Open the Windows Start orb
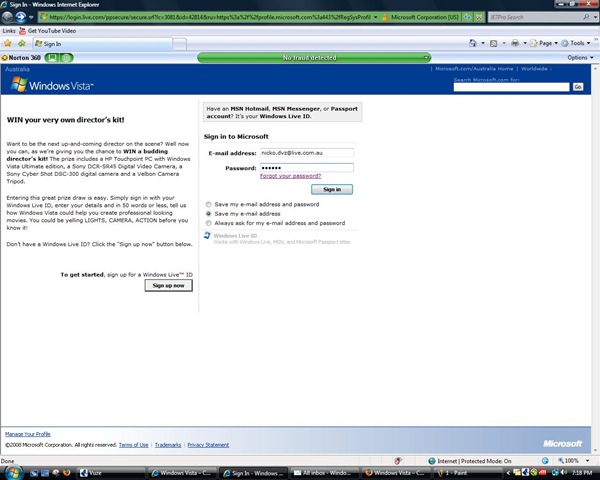Image resolution: width=600 pixels, height=480 pixels. [14, 472]
